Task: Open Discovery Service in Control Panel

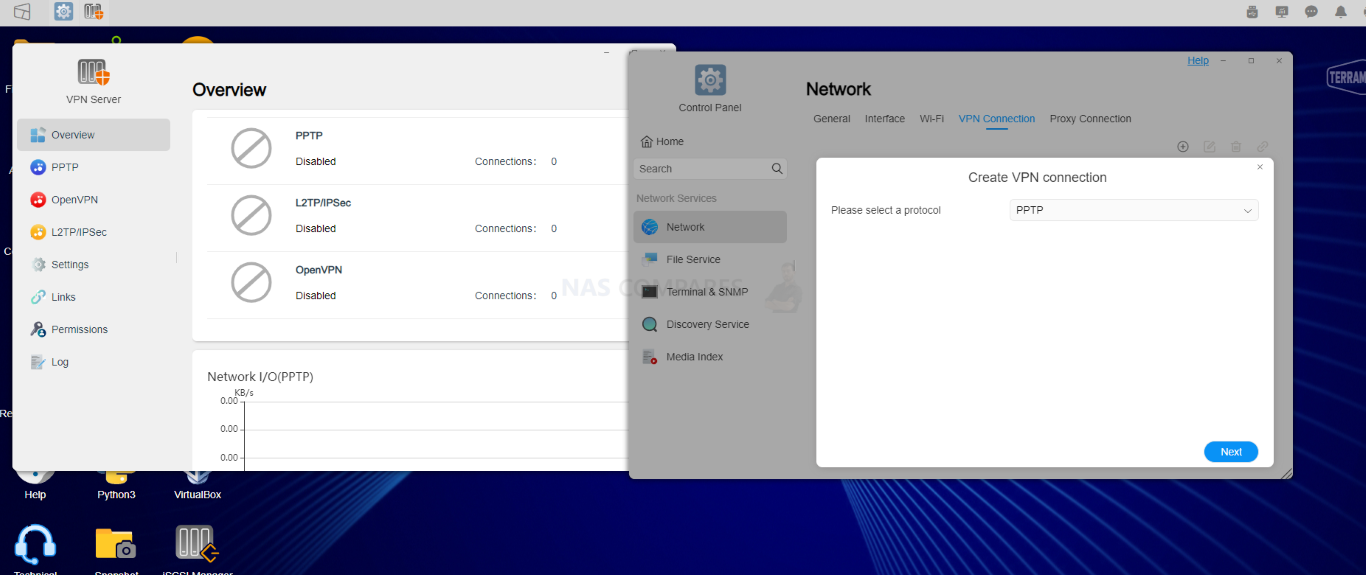Action: point(710,324)
